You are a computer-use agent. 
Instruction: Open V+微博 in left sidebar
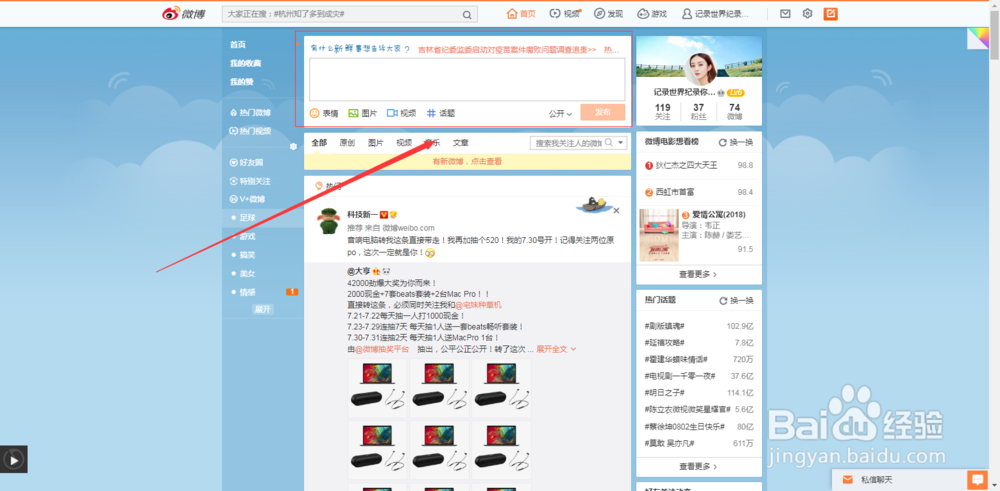247,199
